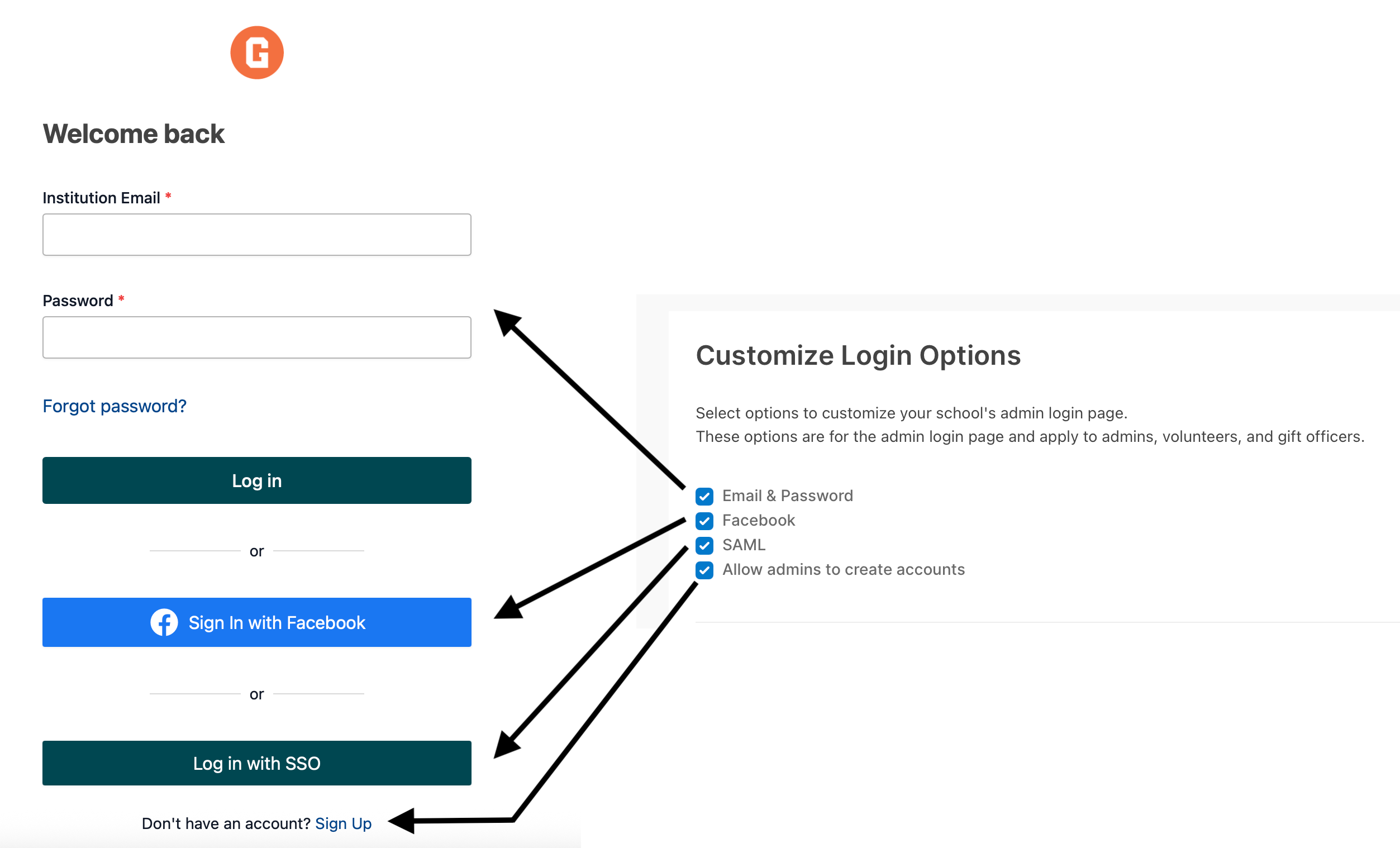This screenshot has height=848, width=1400.
Task: Select Log in with SSO
Action: click(x=257, y=764)
